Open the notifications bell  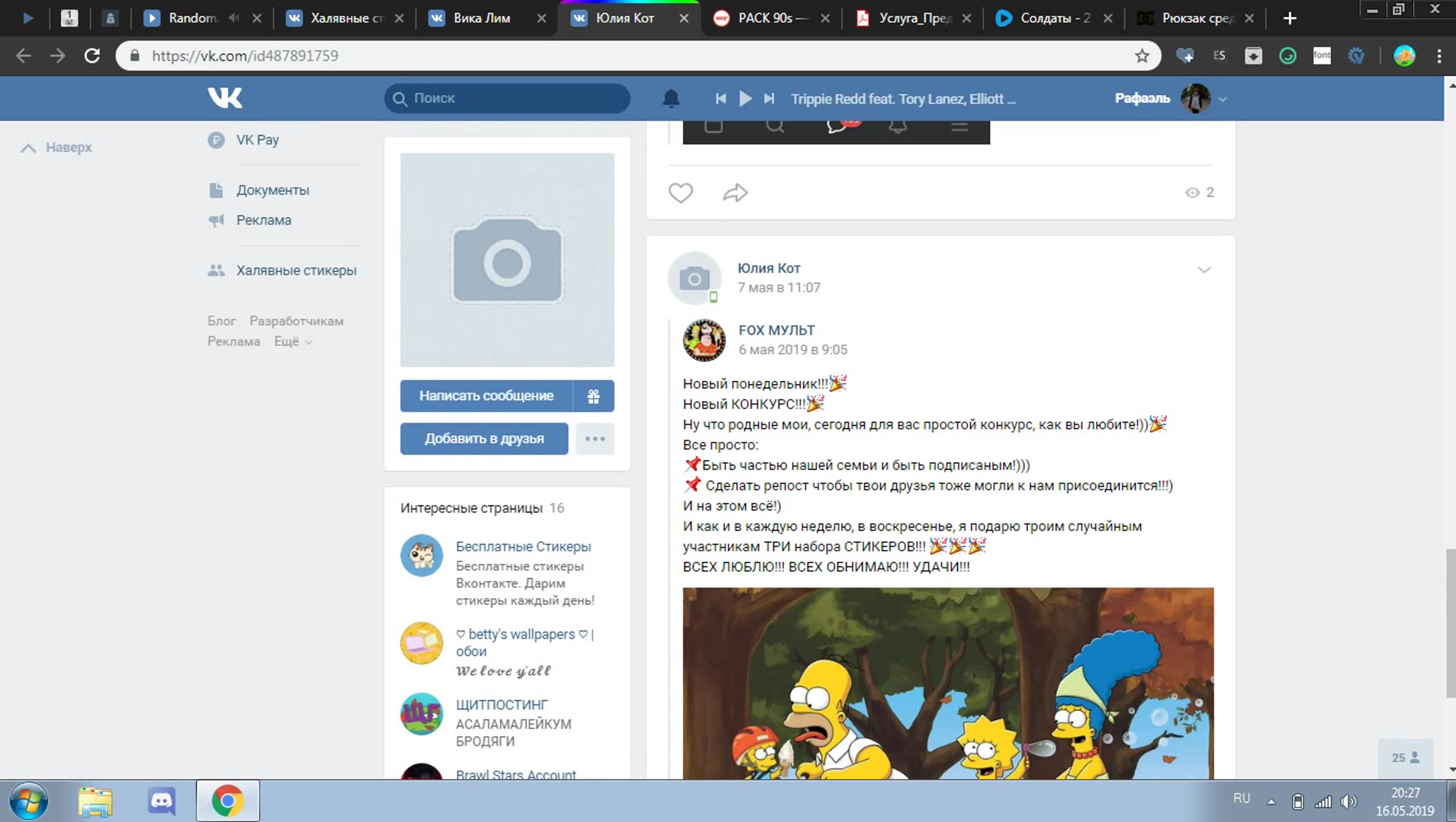[x=671, y=99]
